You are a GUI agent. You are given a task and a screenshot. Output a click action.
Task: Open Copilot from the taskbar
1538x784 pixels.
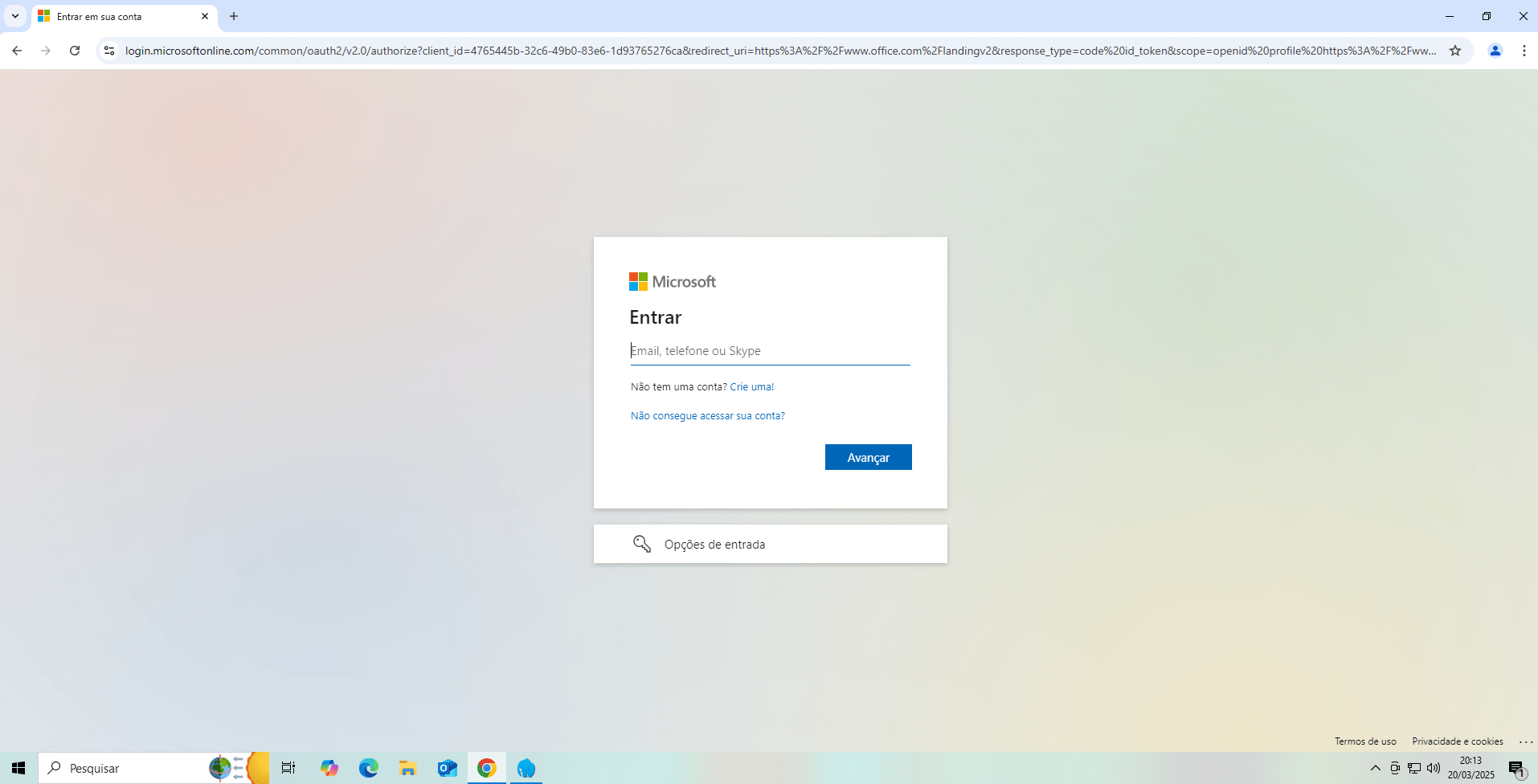[x=329, y=768]
